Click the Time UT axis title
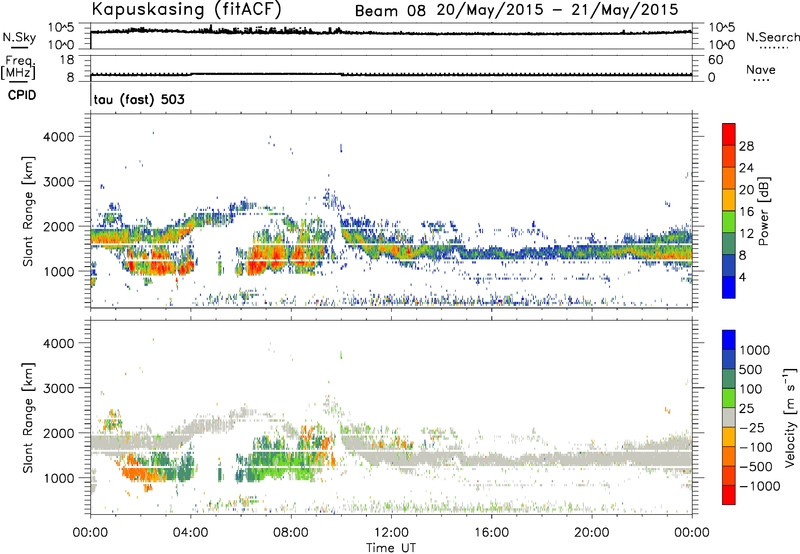This screenshot has width=800, height=554. coord(391,548)
